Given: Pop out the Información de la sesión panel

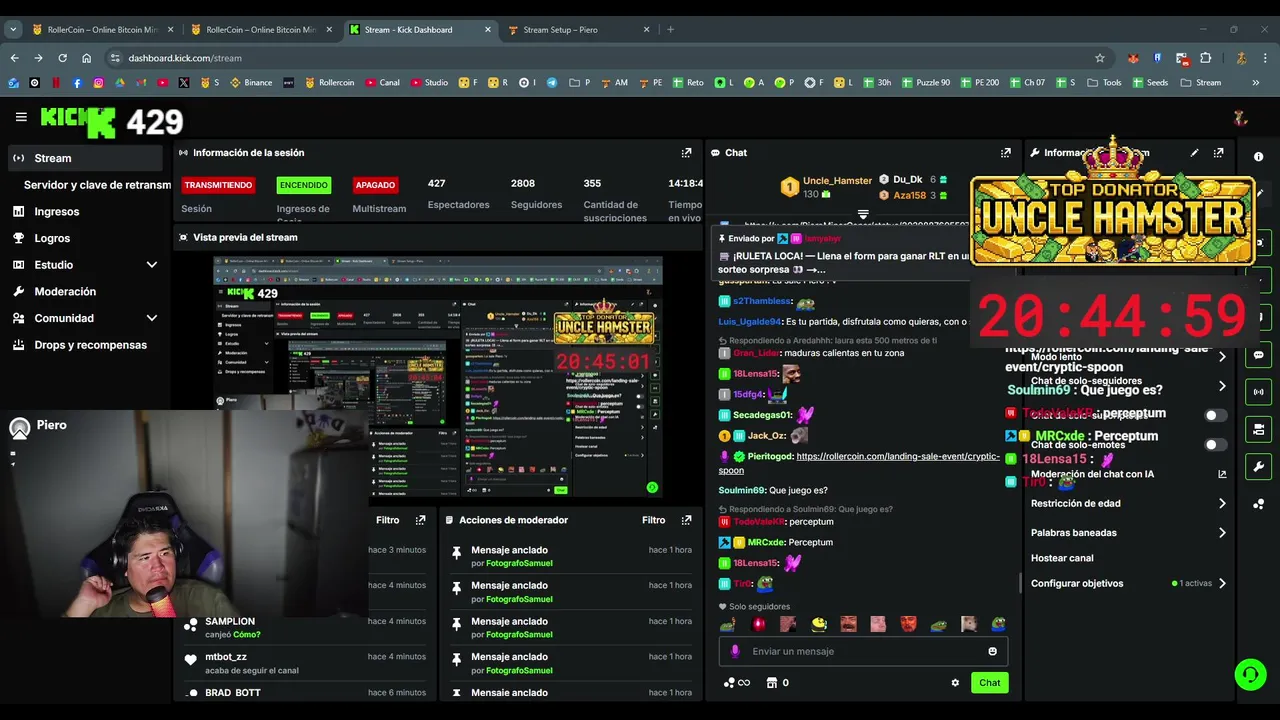Looking at the screenshot, I should (686, 153).
